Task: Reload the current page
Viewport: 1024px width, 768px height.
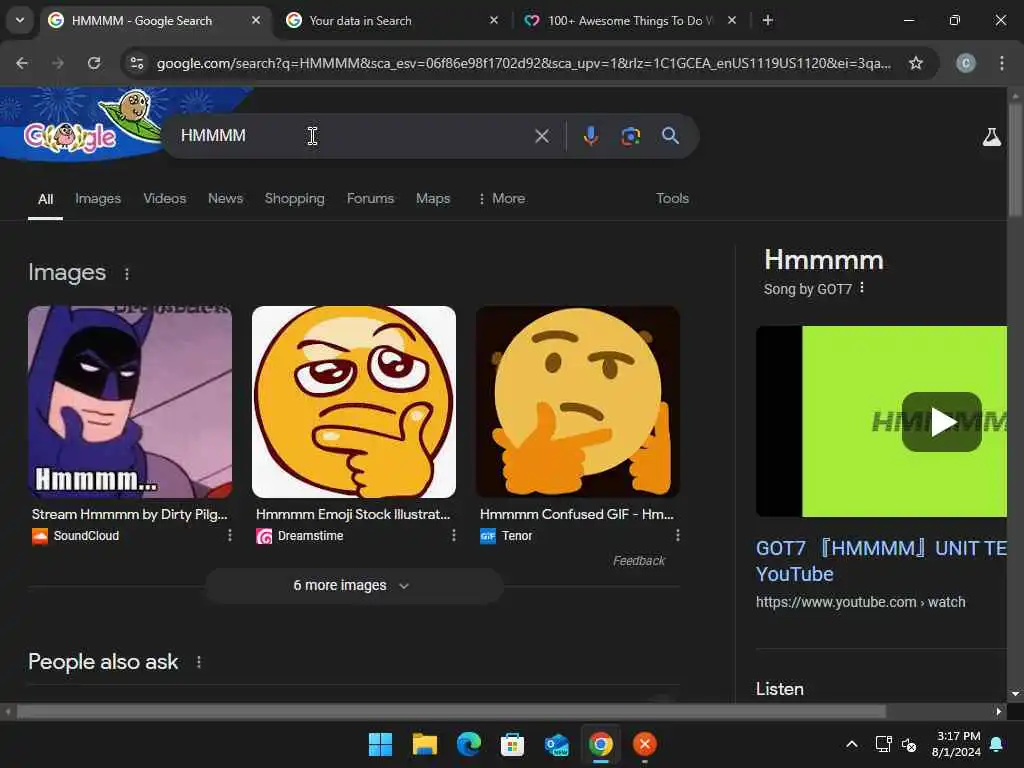Action: [x=94, y=63]
